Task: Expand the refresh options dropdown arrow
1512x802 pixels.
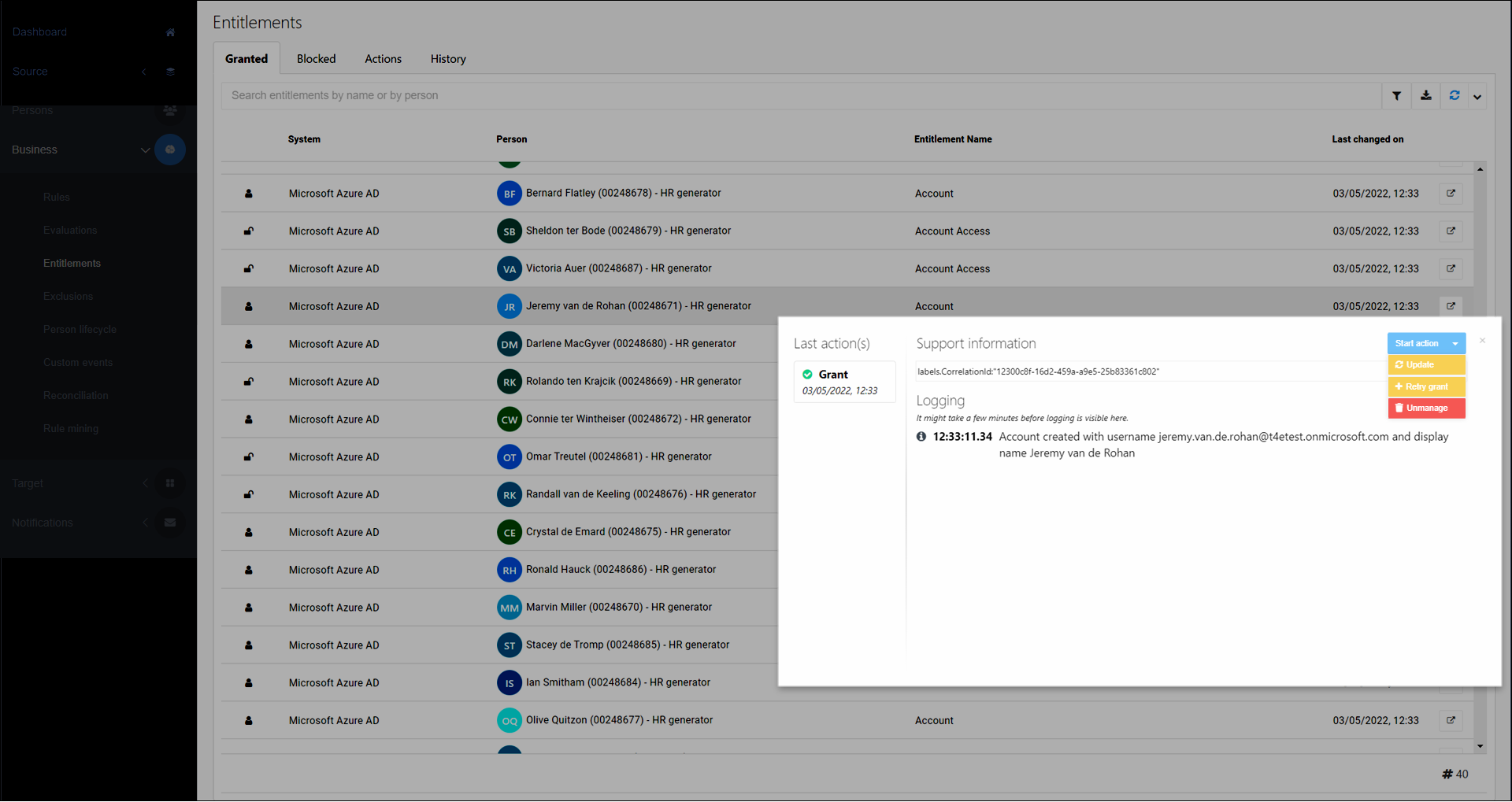Action: 1477,97
